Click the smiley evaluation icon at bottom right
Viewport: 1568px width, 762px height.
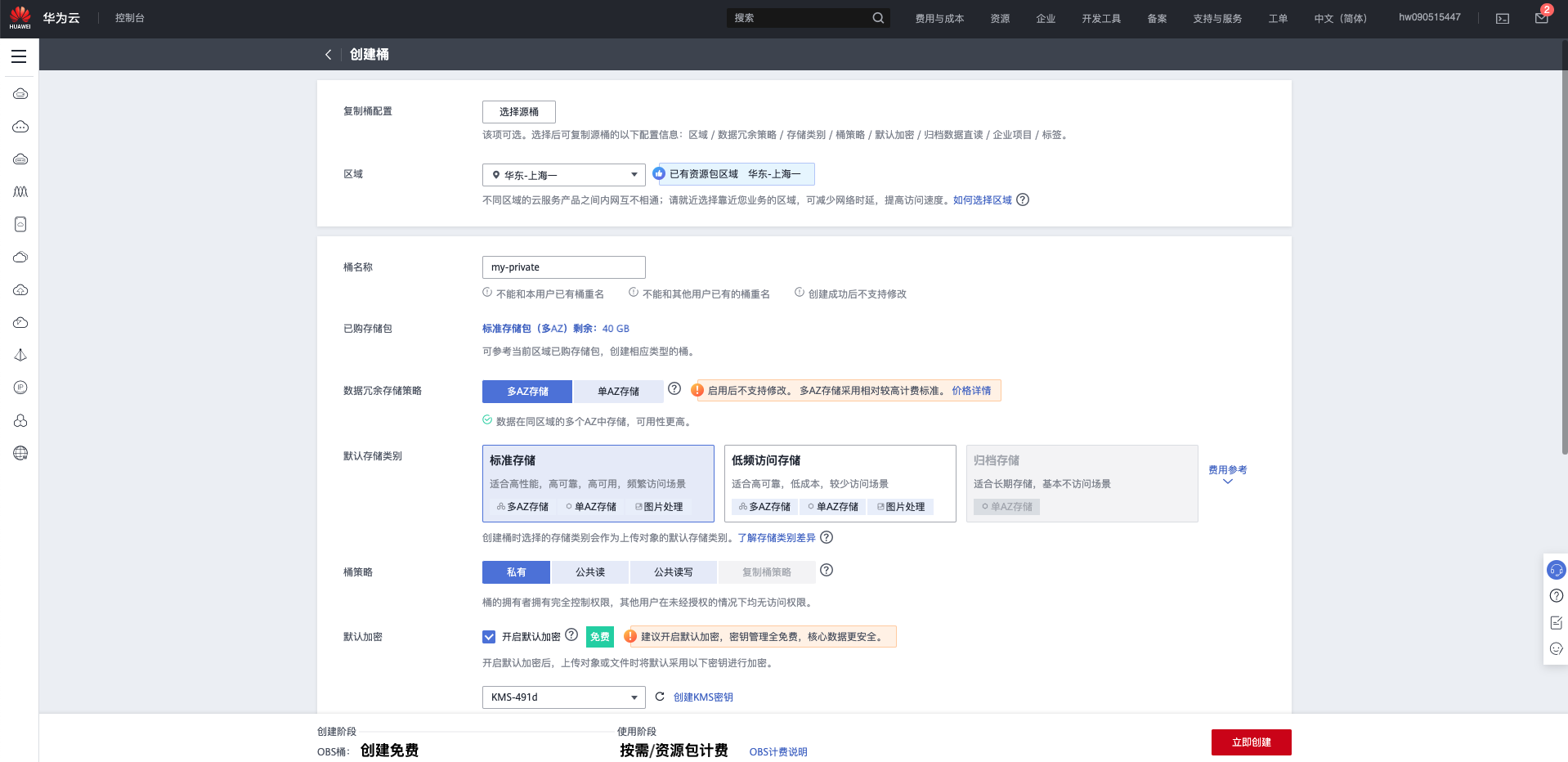tap(1556, 648)
